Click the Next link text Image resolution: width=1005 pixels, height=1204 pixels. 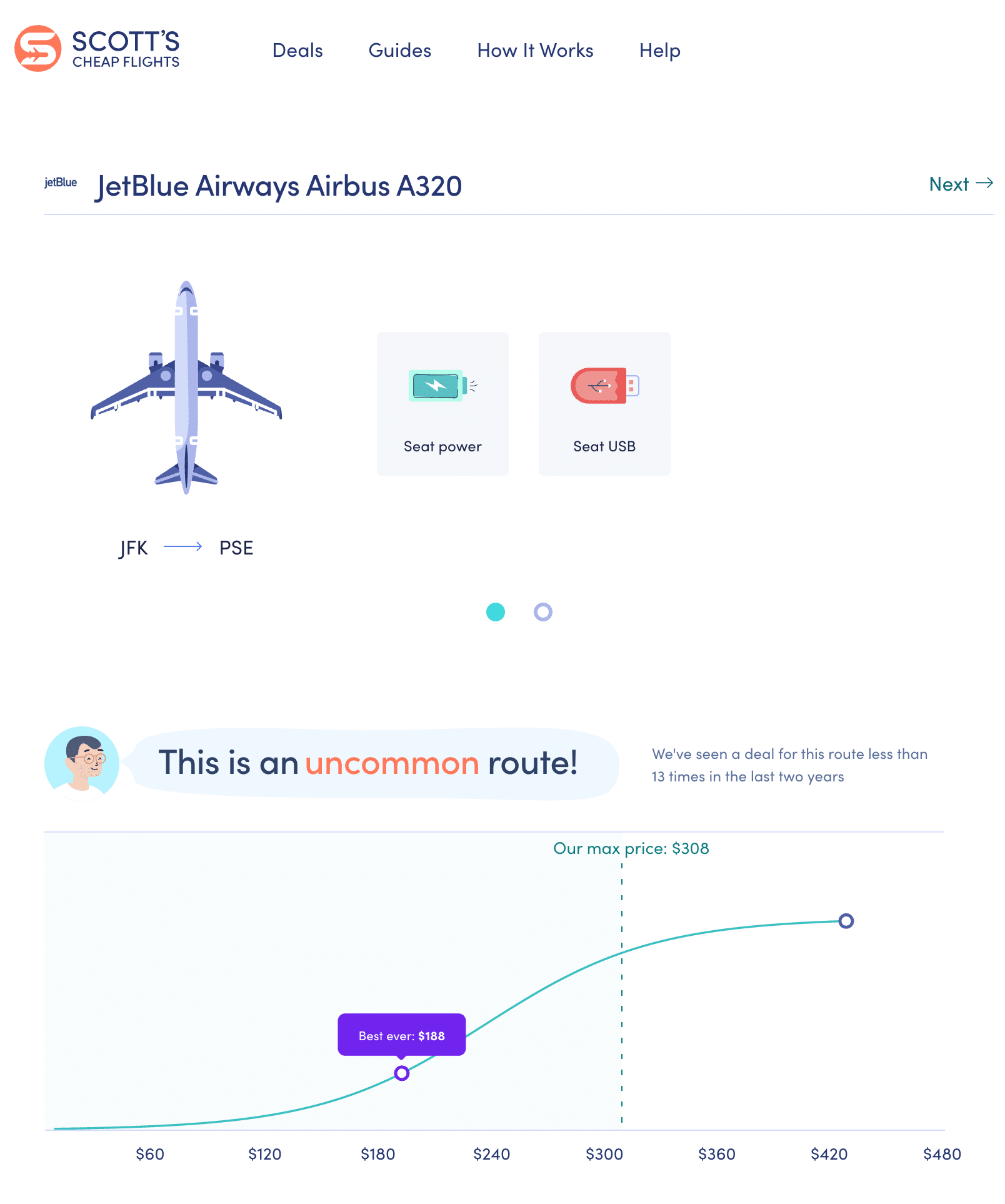tap(949, 184)
